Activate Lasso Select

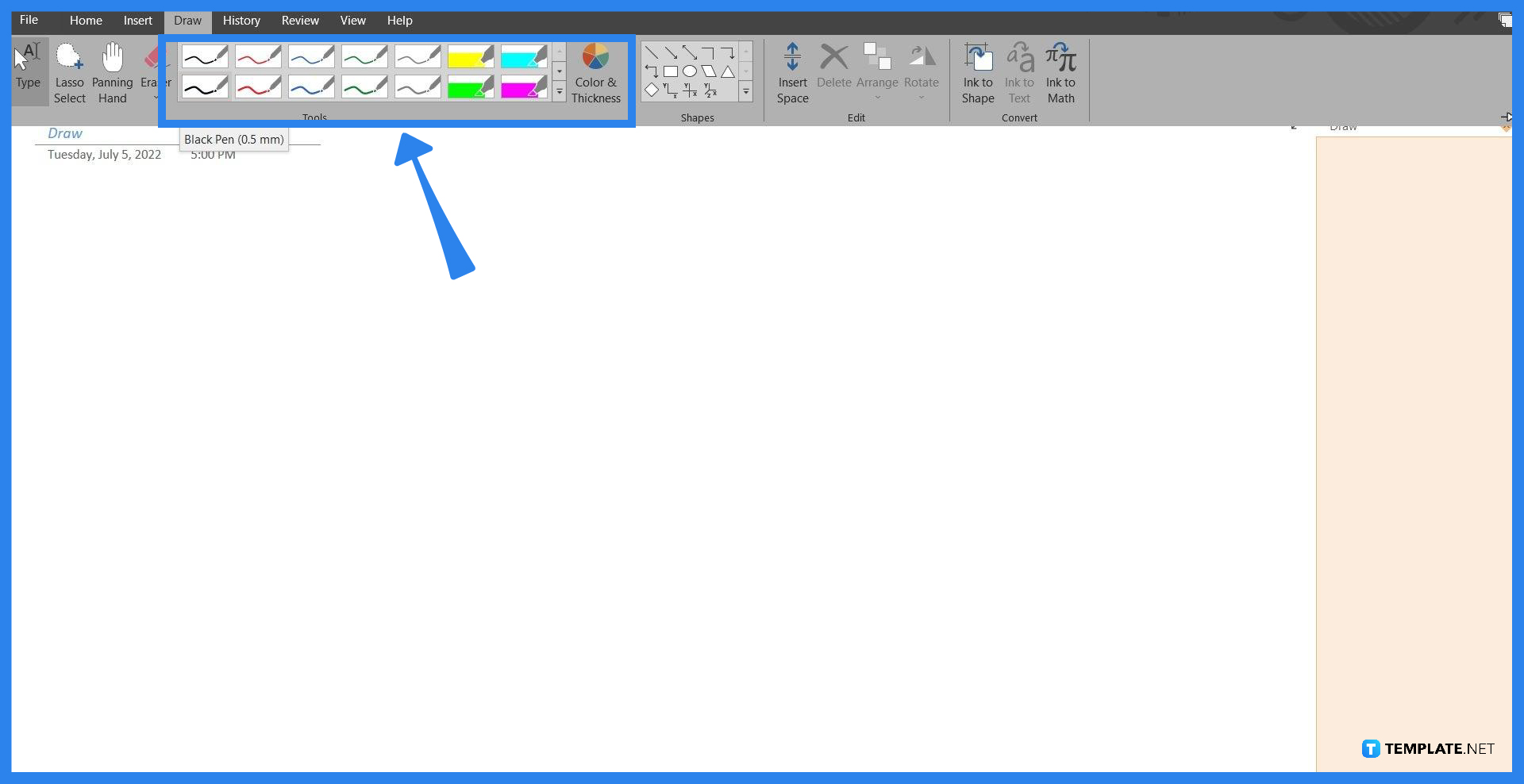pyautogui.click(x=69, y=71)
